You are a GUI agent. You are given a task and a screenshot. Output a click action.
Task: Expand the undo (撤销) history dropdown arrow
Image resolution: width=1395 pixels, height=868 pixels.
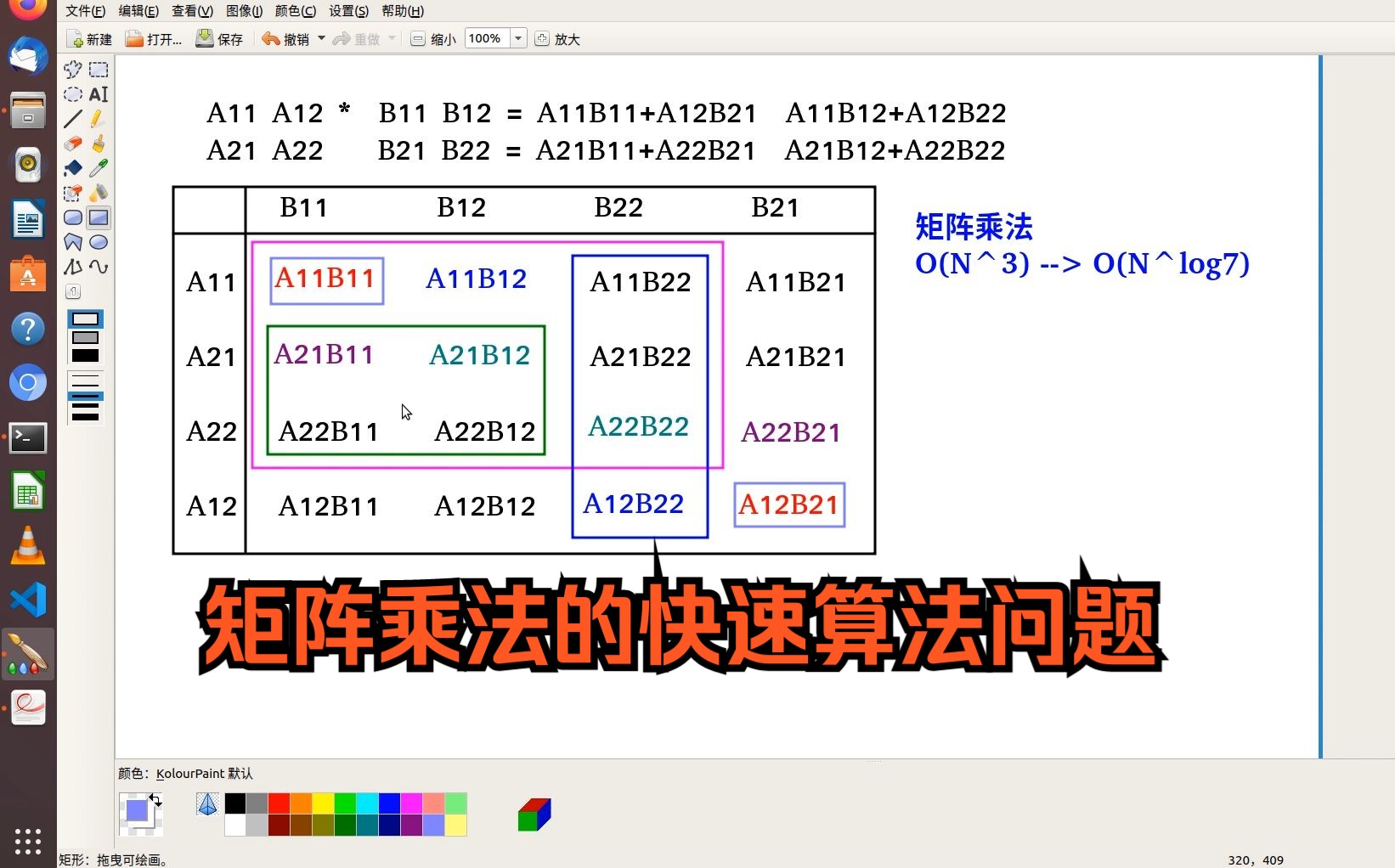[x=321, y=38]
